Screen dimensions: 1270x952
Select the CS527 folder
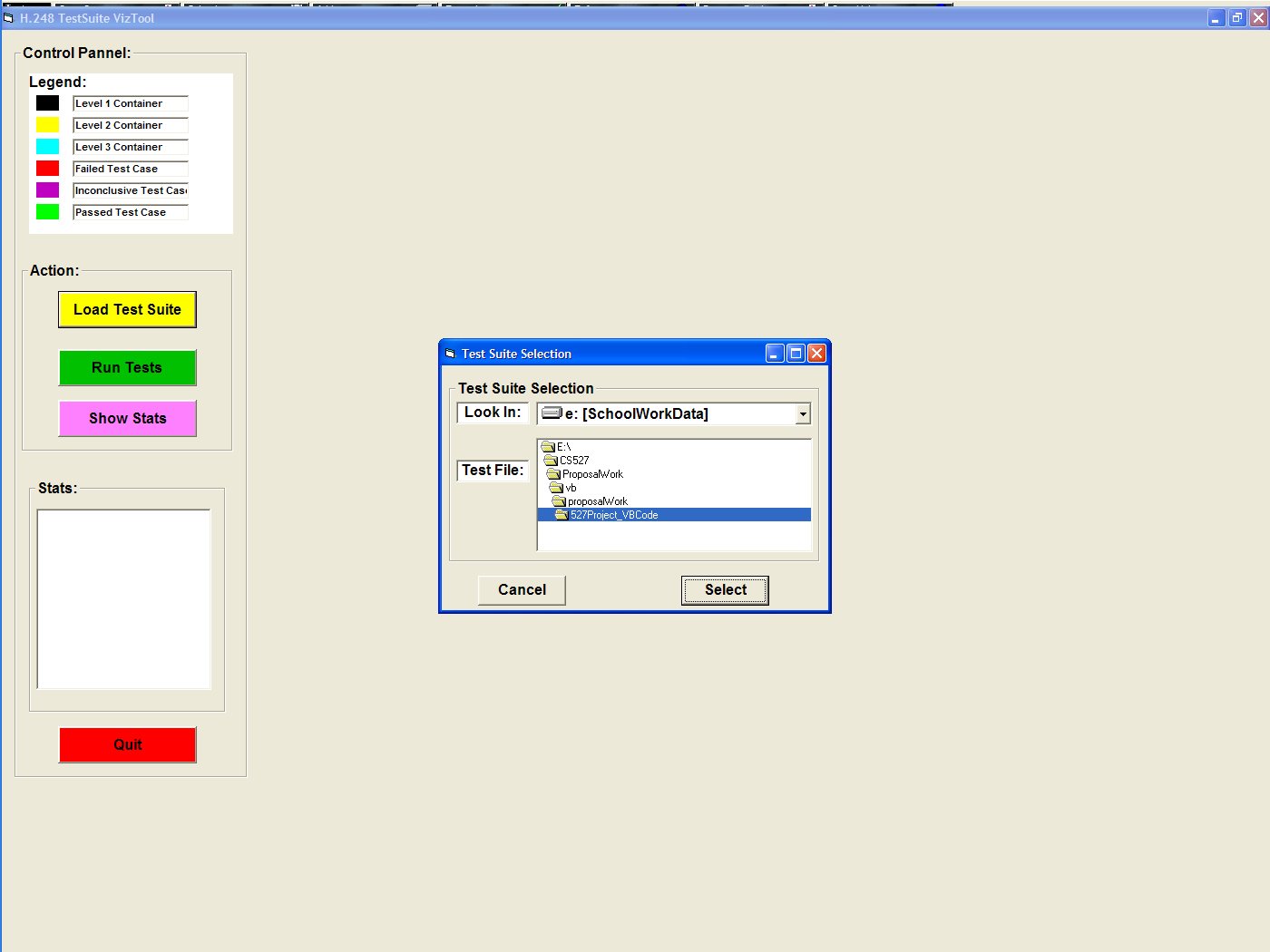click(x=573, y=461)
